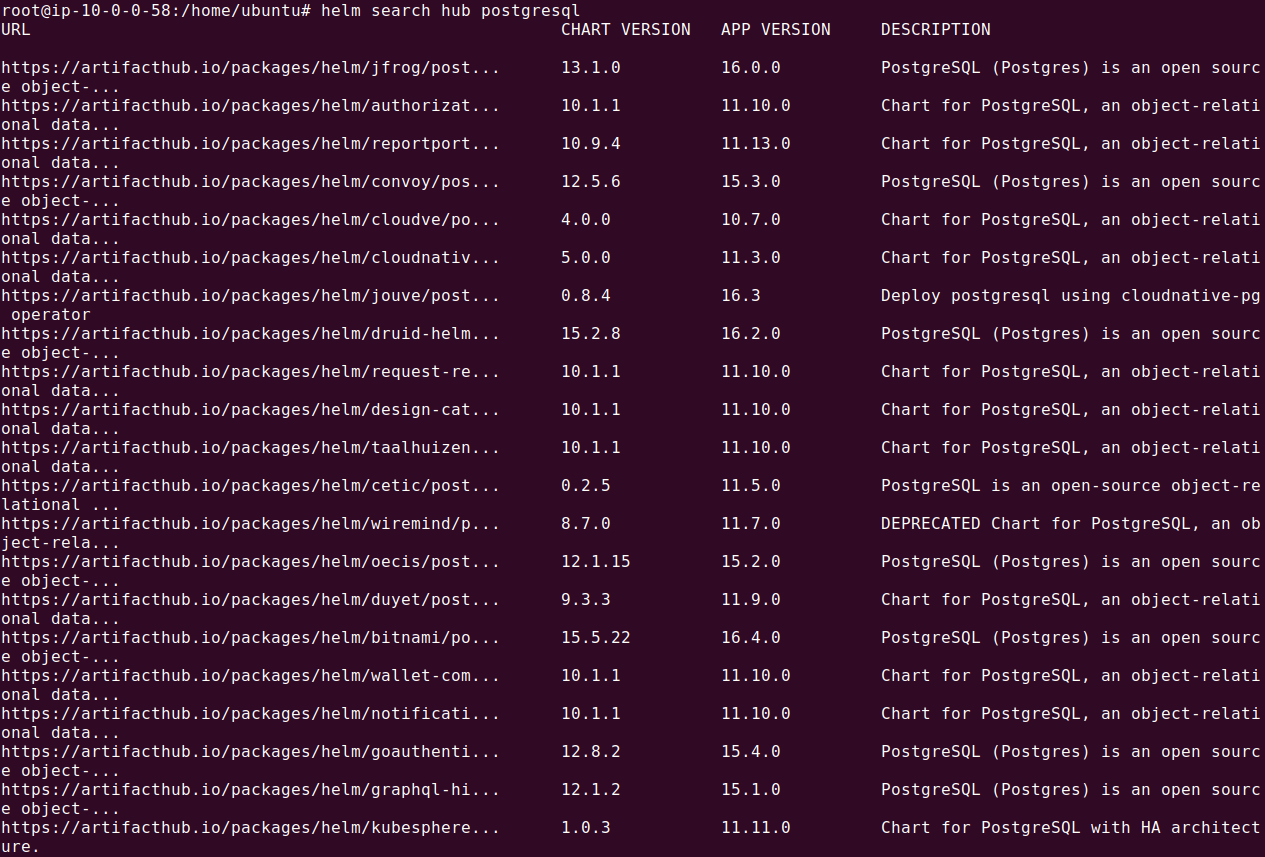Click the DESCRIPTION column header

click(x=936, y=30)
